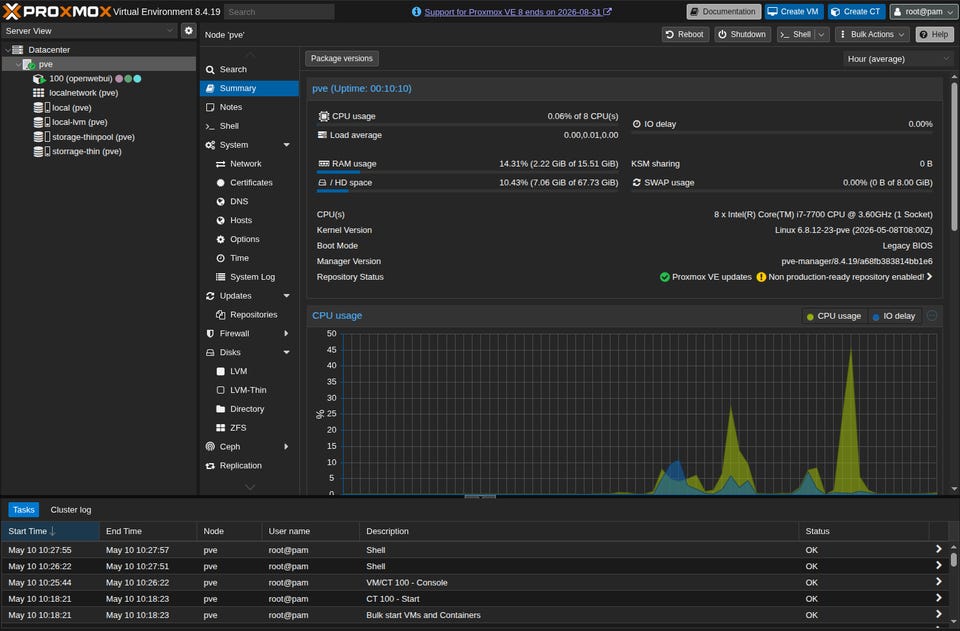Select the Datacenter tree node
This screenshot has height=631, width=960.
(x=49, y=50)
